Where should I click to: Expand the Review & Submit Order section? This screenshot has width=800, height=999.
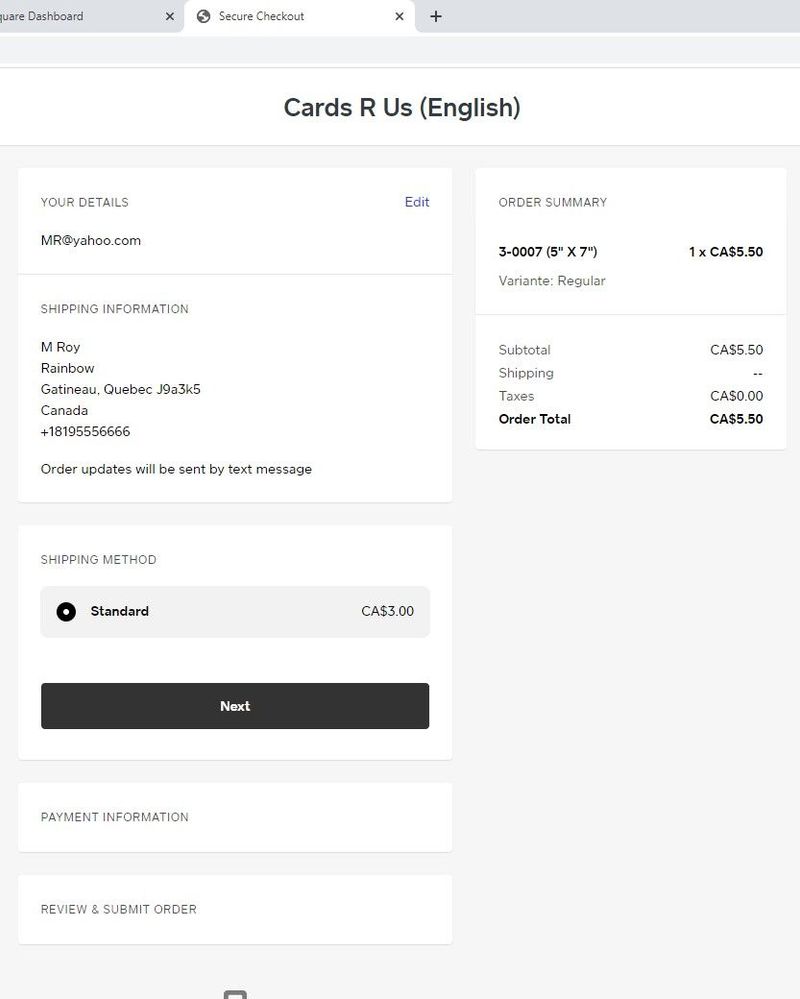(x=119, y=909)
